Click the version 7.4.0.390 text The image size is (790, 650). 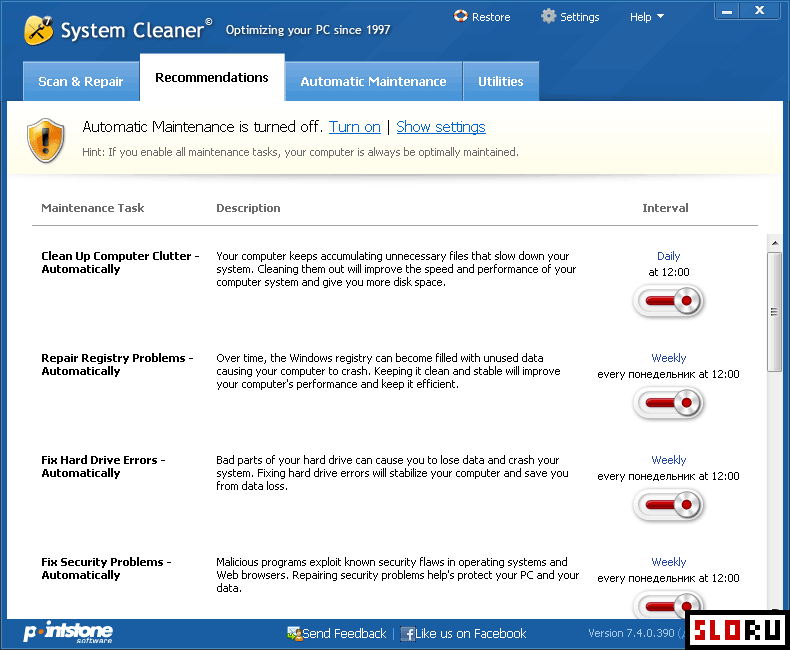[x=631, y=633]
